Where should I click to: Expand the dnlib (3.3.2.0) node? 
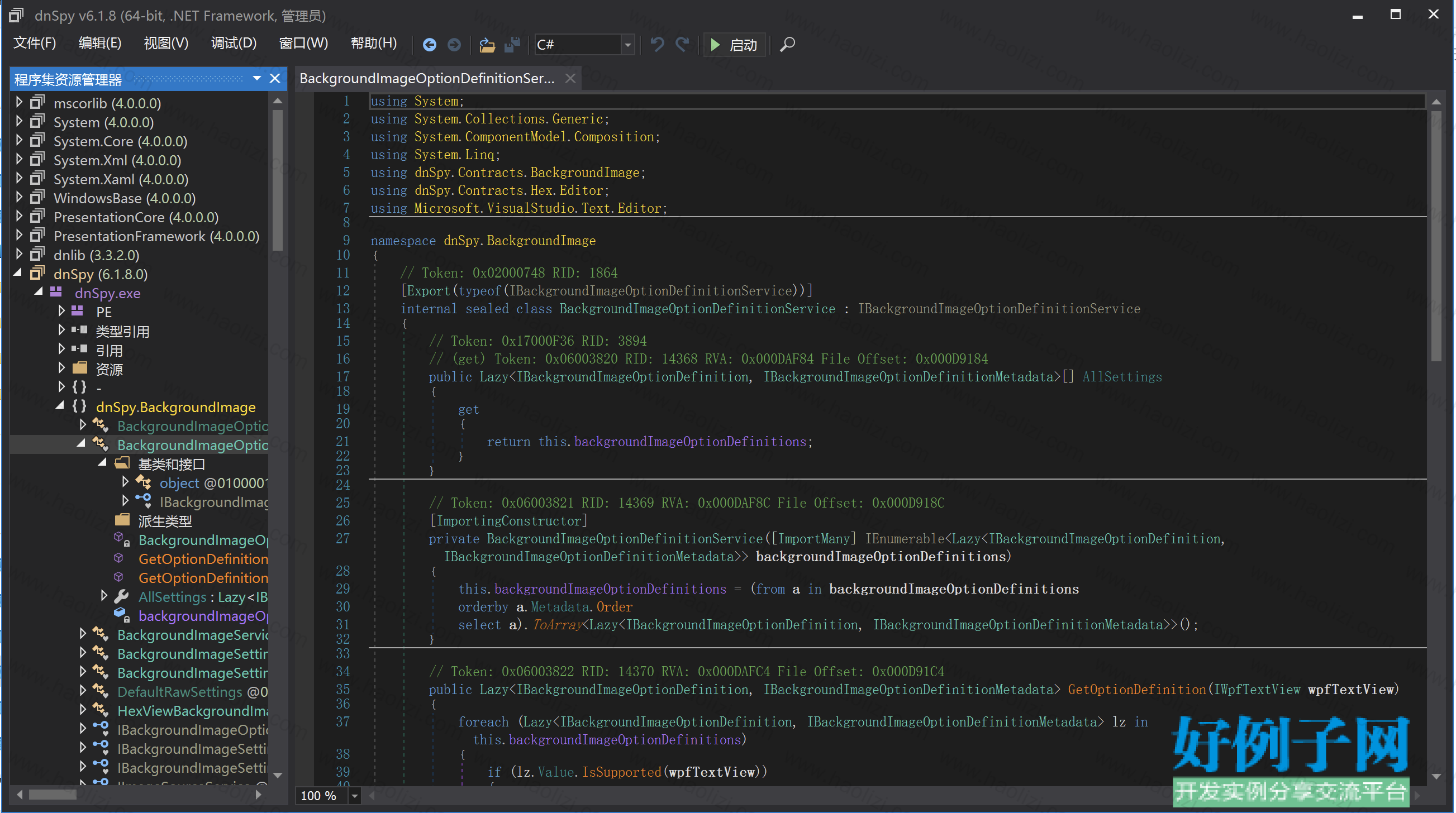pyautogui.click(x=19, y=254)
